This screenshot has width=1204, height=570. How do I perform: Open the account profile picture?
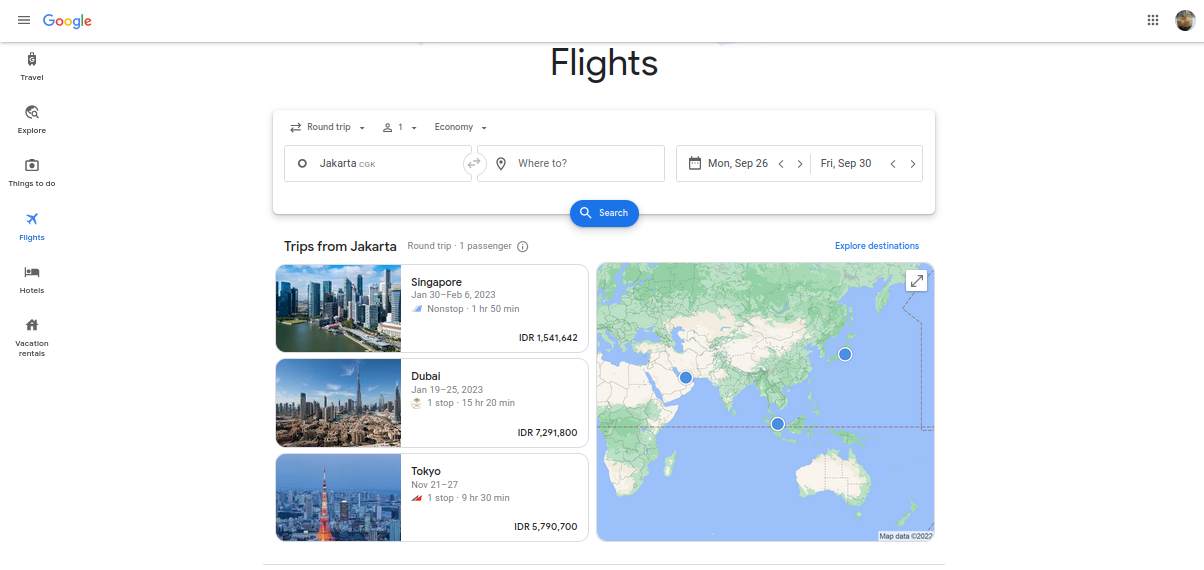(x=1185, y=20)
